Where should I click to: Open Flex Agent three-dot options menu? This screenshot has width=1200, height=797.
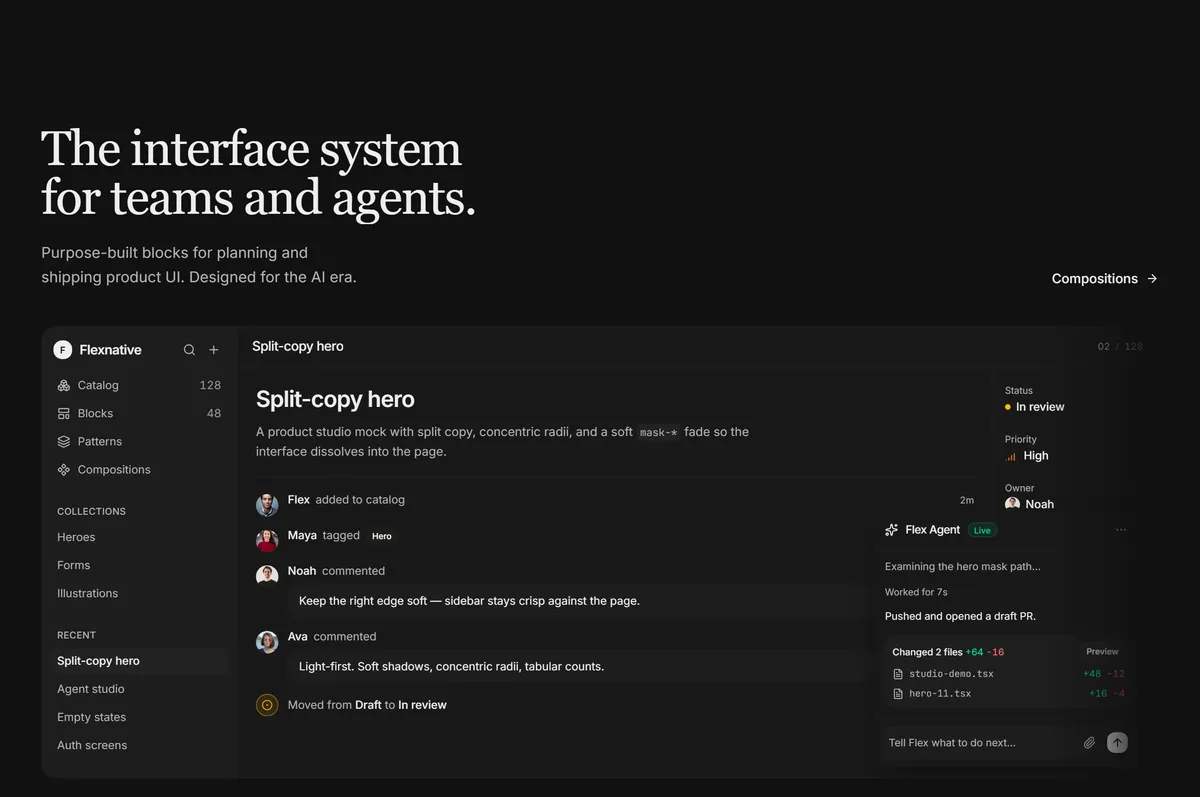click(1121, 530)
